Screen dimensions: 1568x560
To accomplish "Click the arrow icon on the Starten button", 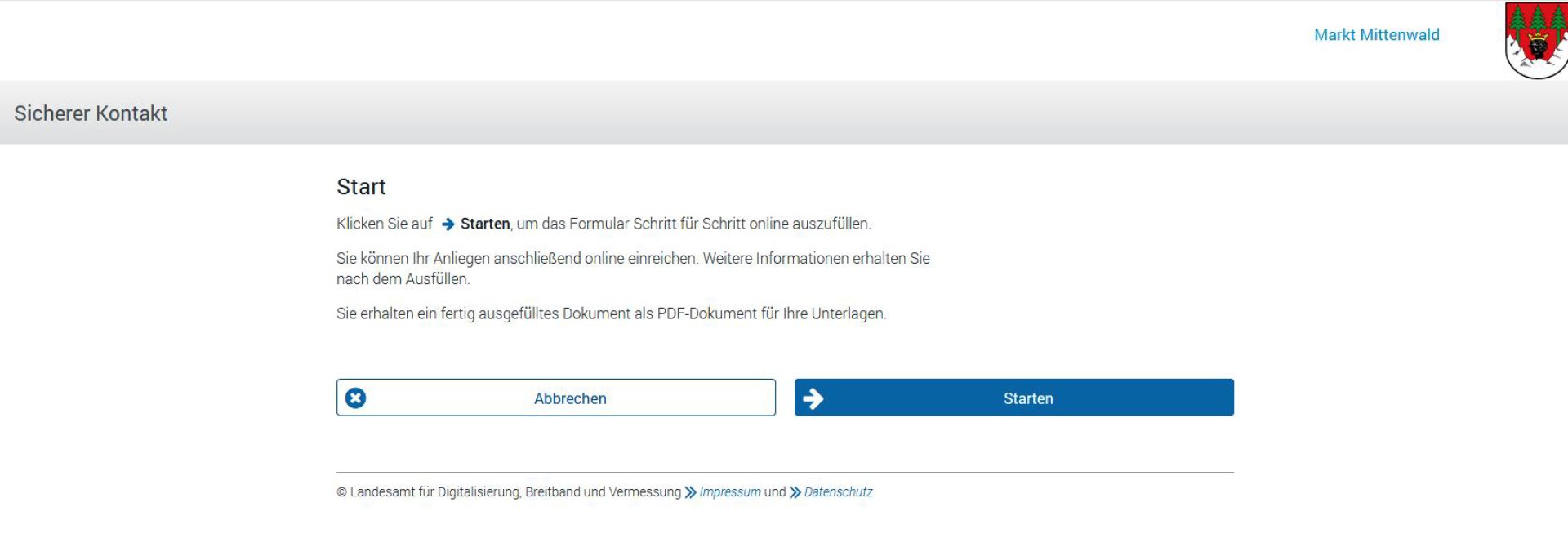I will (813, 398).
